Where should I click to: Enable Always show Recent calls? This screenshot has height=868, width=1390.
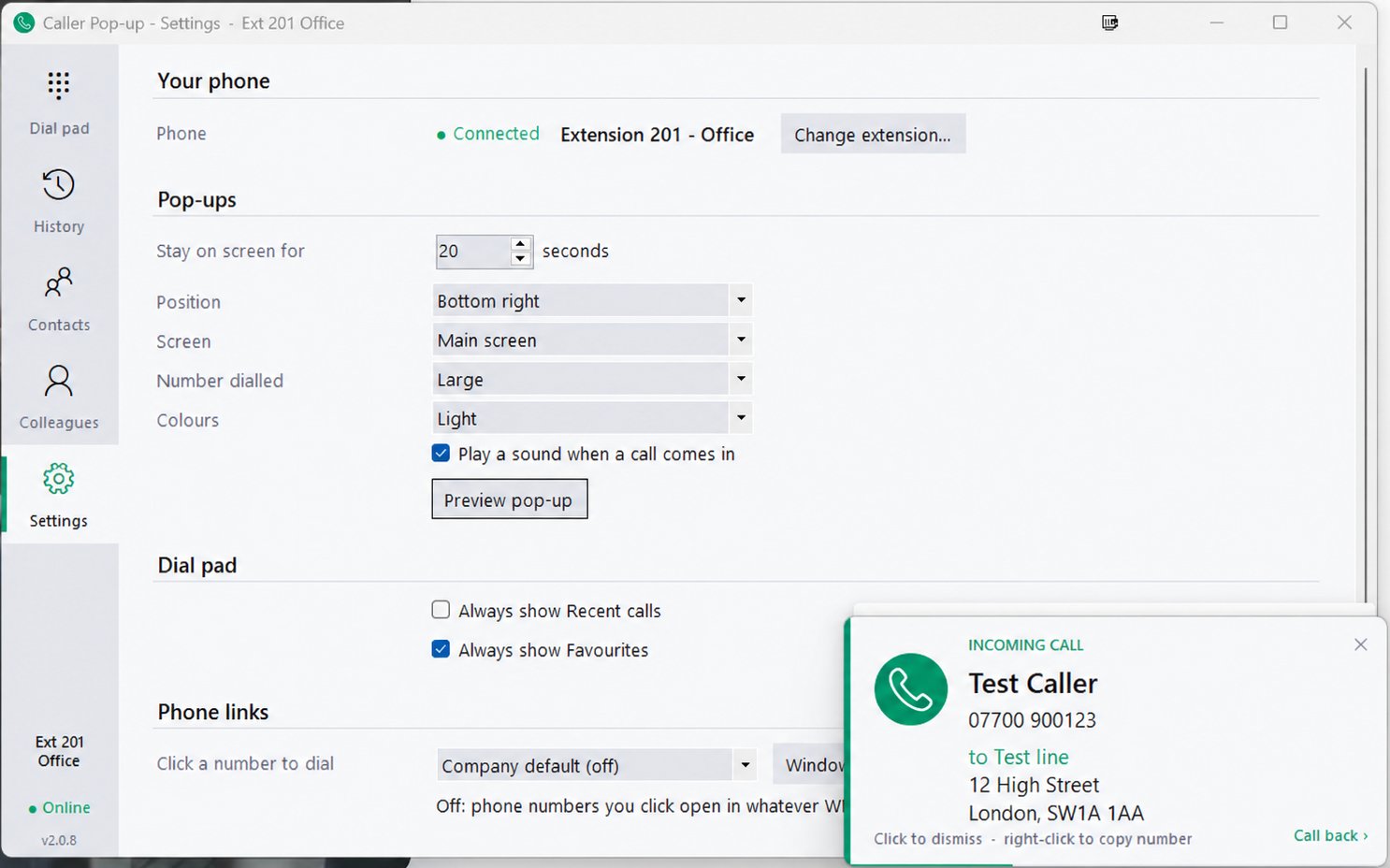441,610
